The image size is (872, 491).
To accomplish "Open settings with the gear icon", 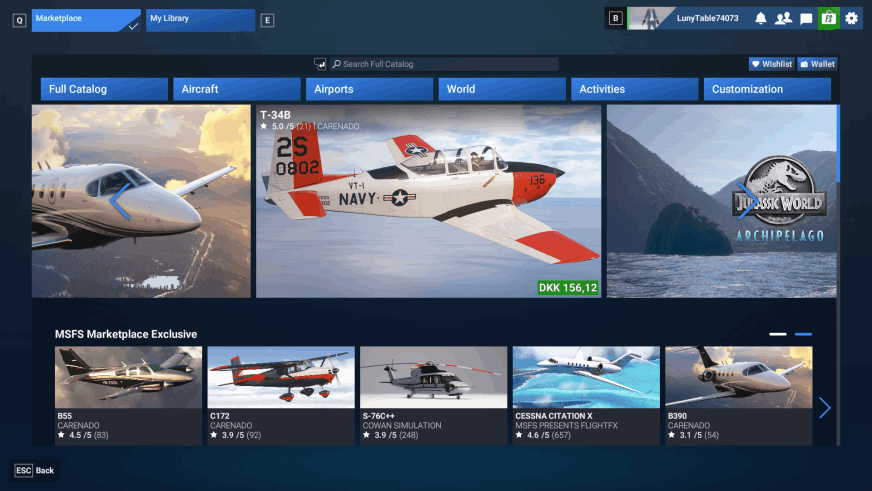I will (x=851, y=18).
